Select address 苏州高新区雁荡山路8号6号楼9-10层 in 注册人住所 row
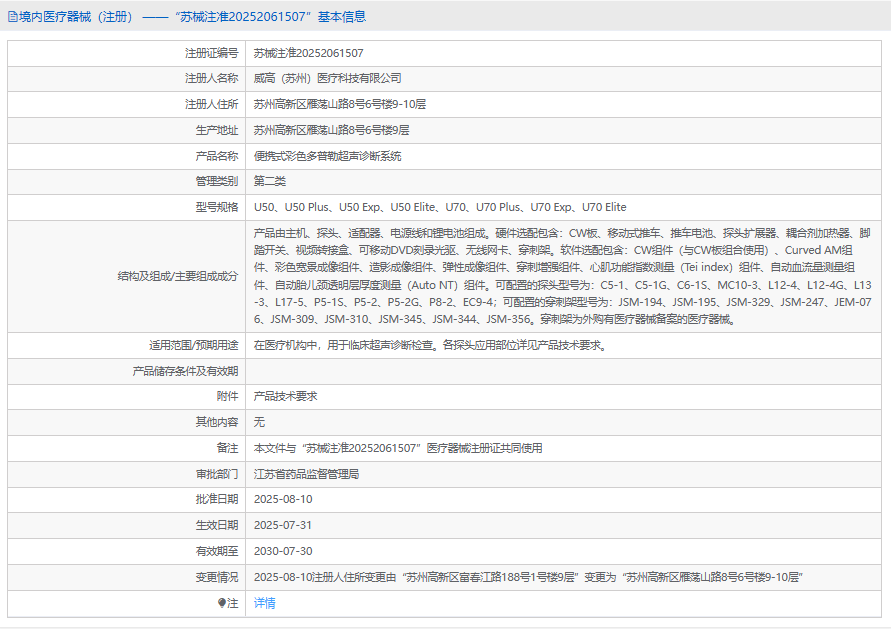The image size is (891, 629). [340, 105]
